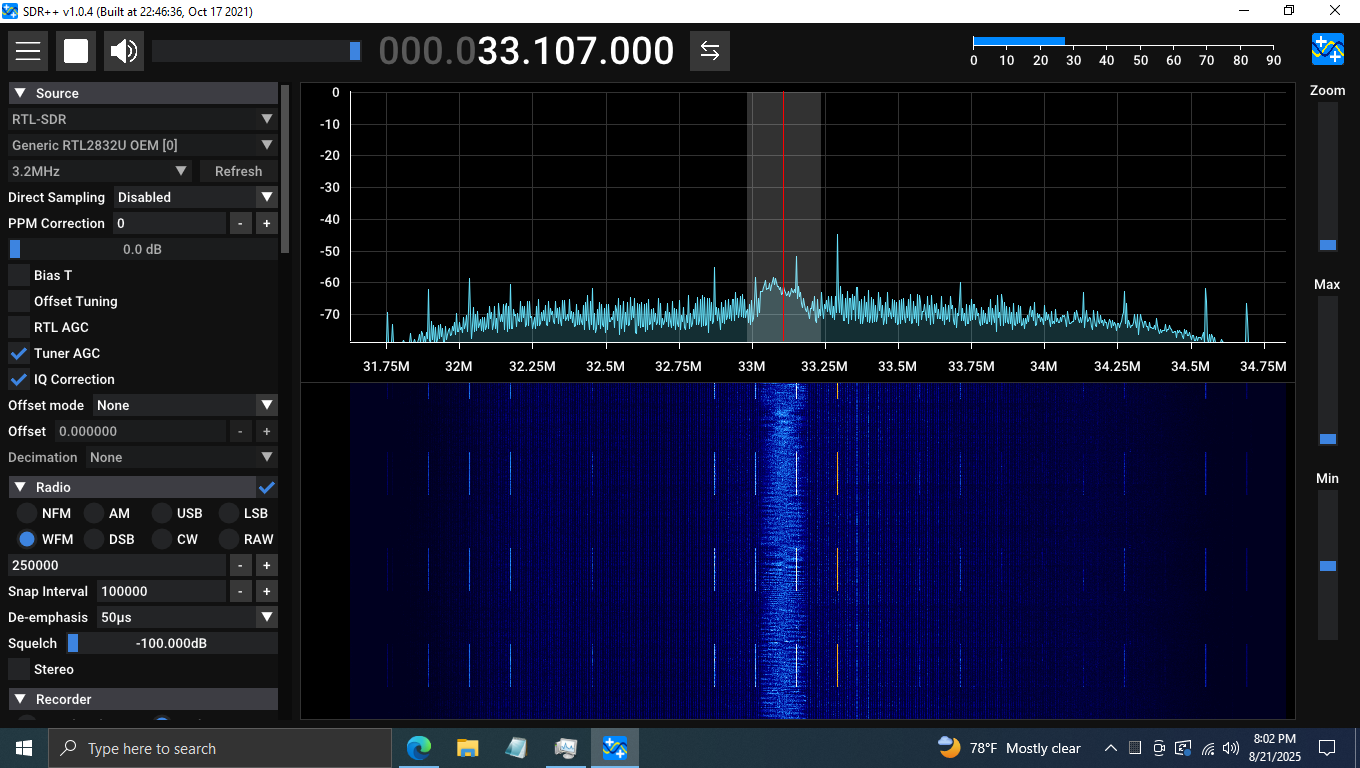This screenshot has width=1360, height=768.
Task: Open the 3.2MHz sample rate dropdown
Action: pyautogui.click(x=99, y=171)
